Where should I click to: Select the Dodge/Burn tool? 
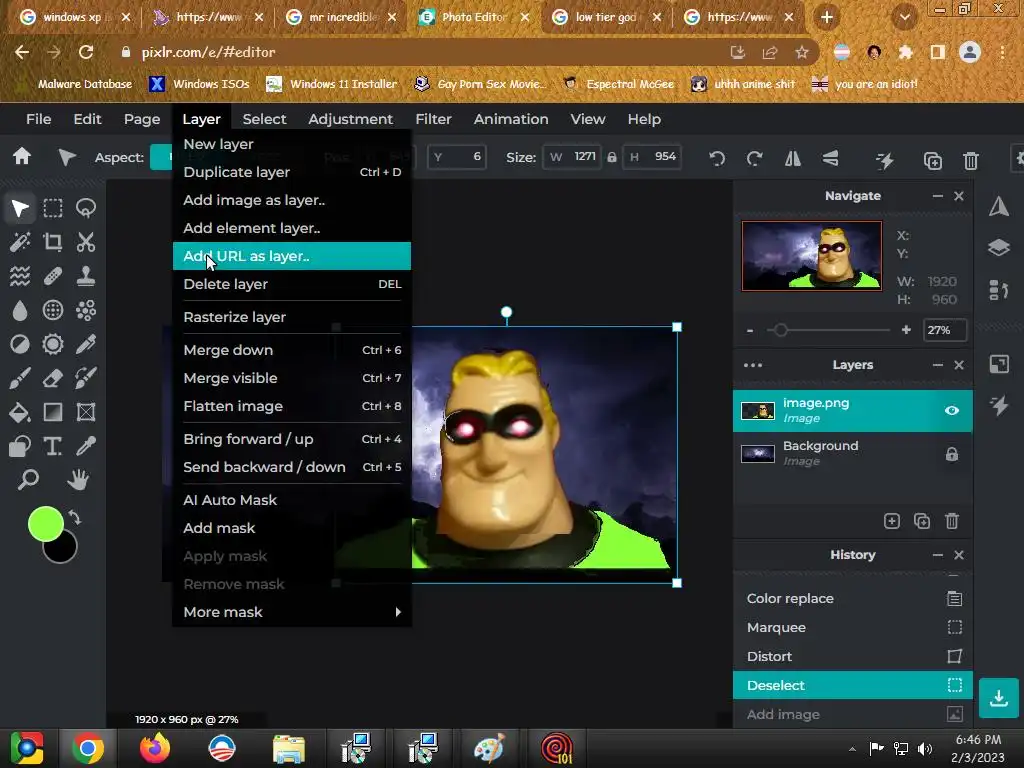tap(20, 344)
